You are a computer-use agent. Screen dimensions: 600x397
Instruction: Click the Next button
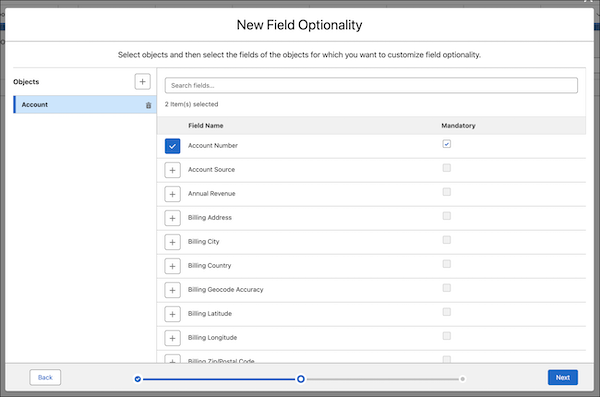[563, 377]
